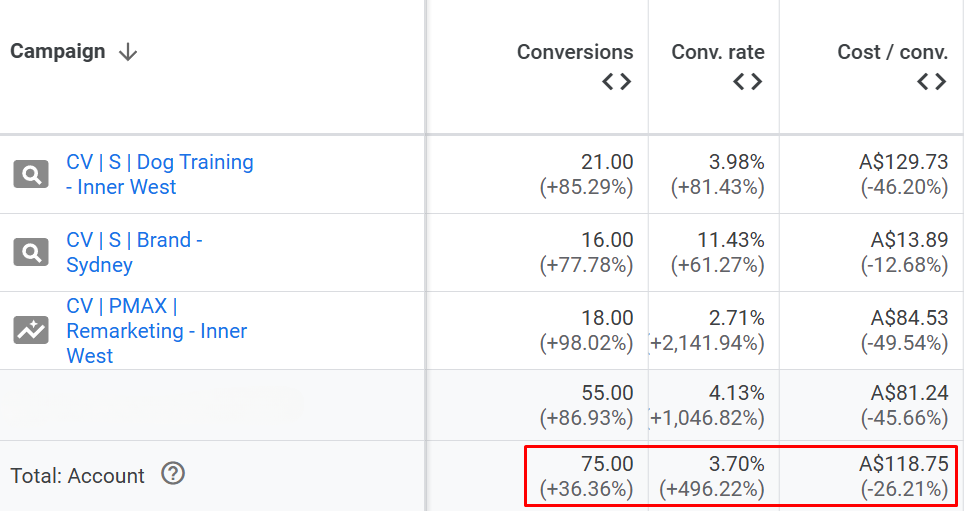The image size is (964, 511).
Task: Click the A$13.89 cost cell for Brand
Action: tap(903, 240)
